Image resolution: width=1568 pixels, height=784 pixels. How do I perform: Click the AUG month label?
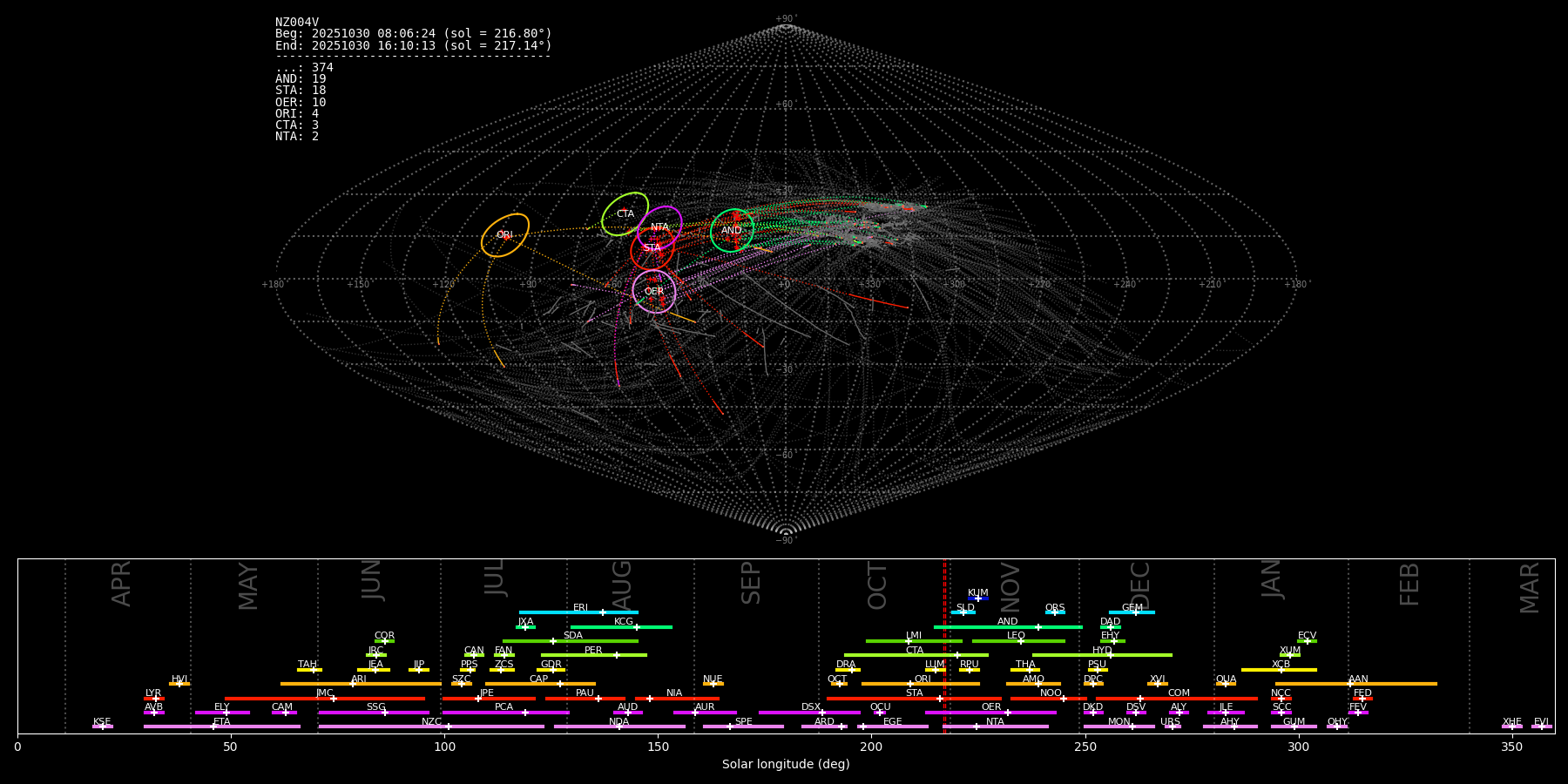click(x=622, y=585)
